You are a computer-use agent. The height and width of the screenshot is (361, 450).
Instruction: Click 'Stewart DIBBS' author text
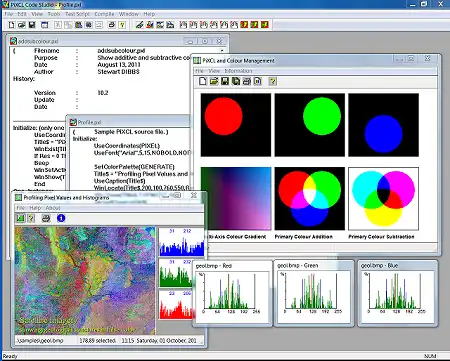coord(118,72)
